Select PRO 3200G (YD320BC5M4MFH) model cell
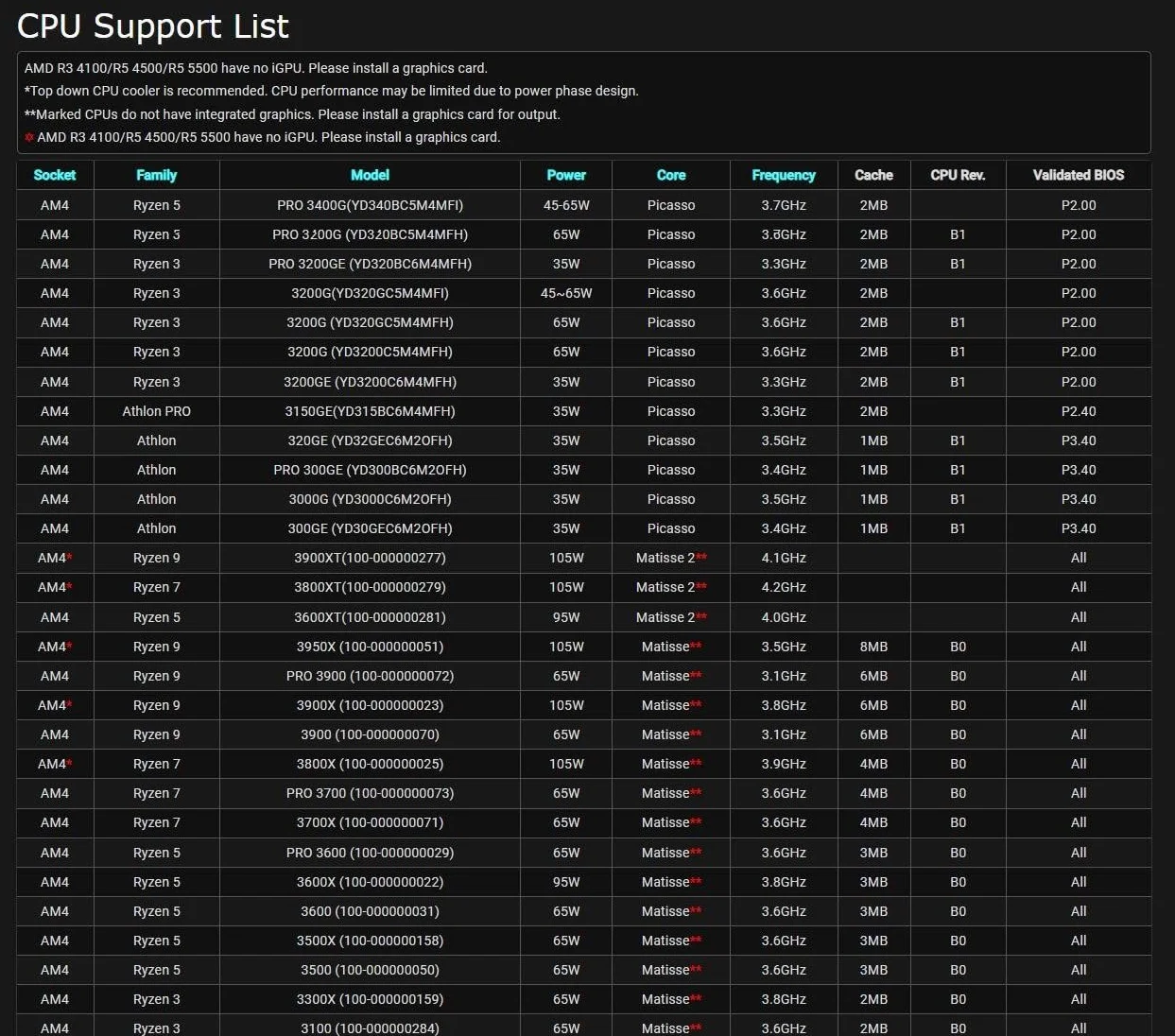This screenshot has width=1175, height=1036. coord(370,234)
